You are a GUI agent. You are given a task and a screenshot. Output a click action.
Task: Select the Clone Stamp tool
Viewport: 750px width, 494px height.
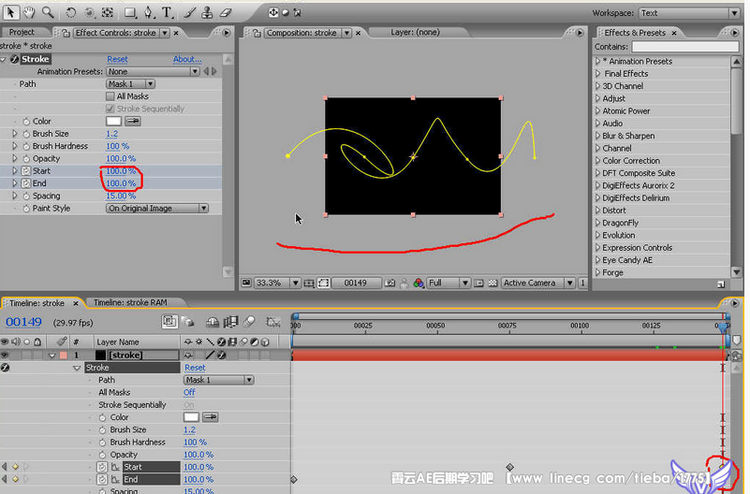207,12
